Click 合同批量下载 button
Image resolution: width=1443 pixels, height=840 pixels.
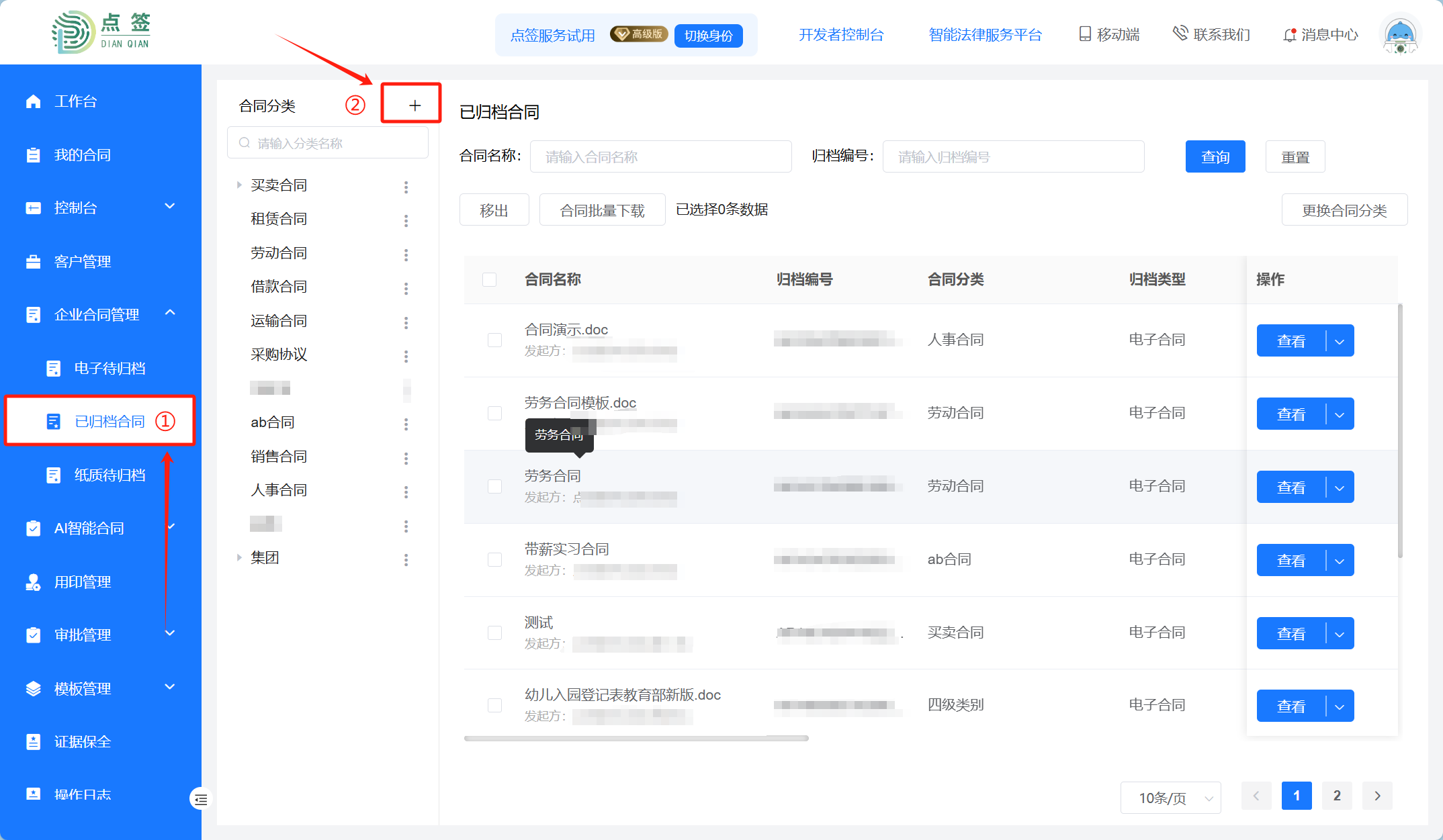point(602,210)
